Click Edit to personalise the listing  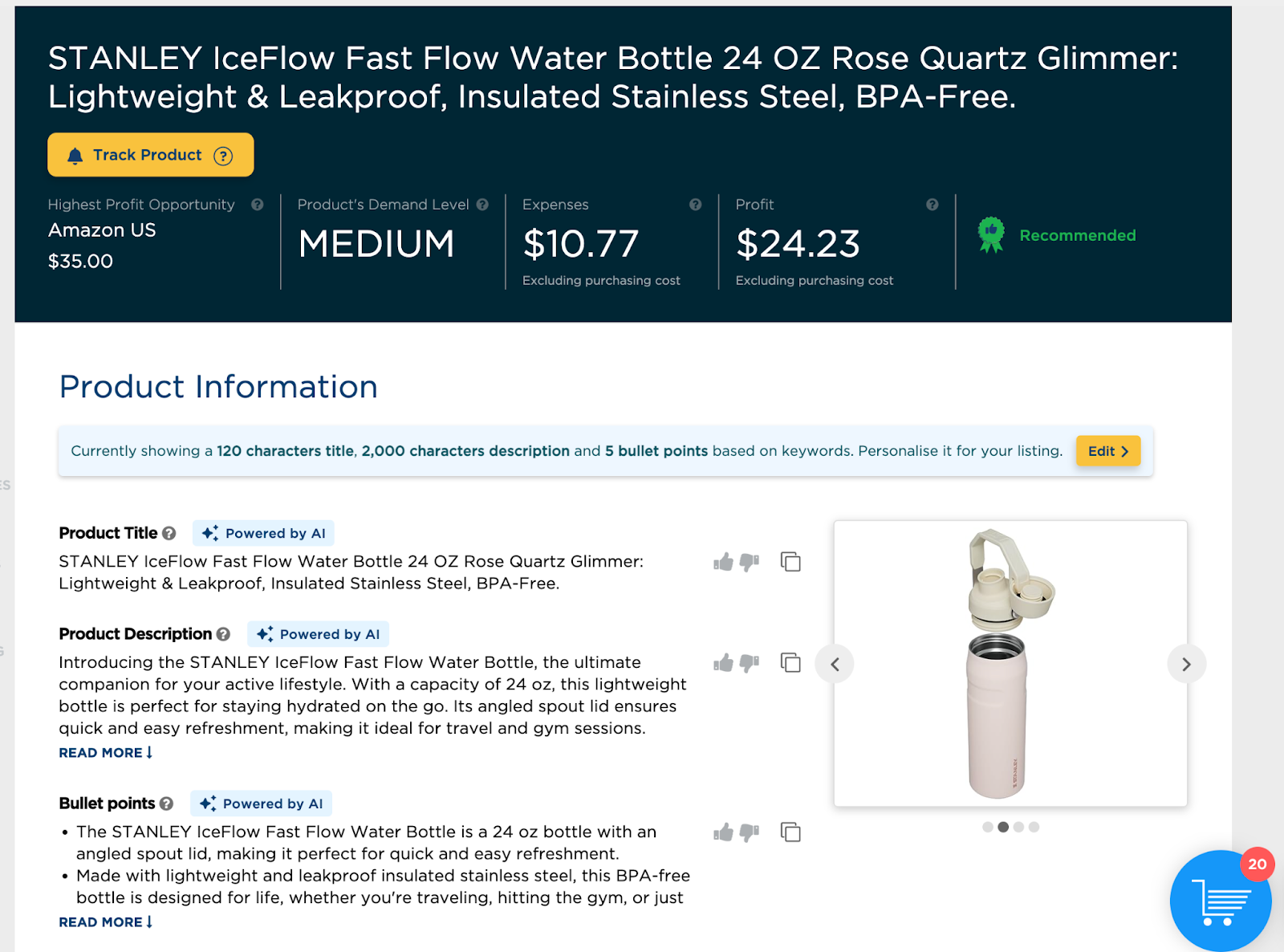[x=1107, y=451]
